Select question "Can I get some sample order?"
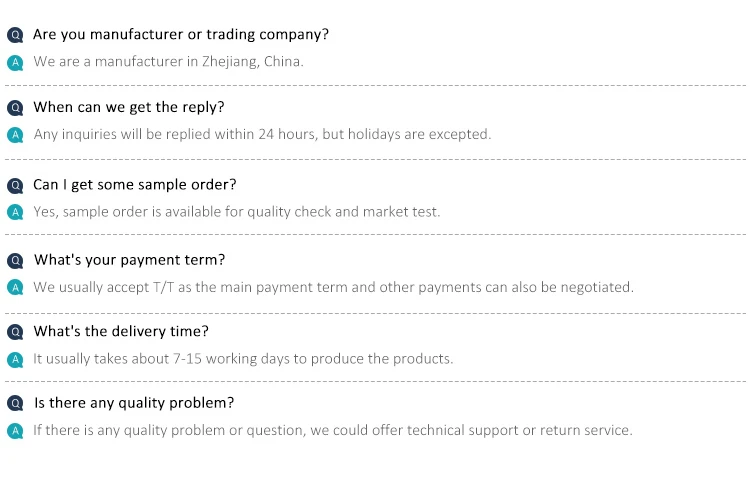Viewport: 750px width, 477px height. point(135,185)
